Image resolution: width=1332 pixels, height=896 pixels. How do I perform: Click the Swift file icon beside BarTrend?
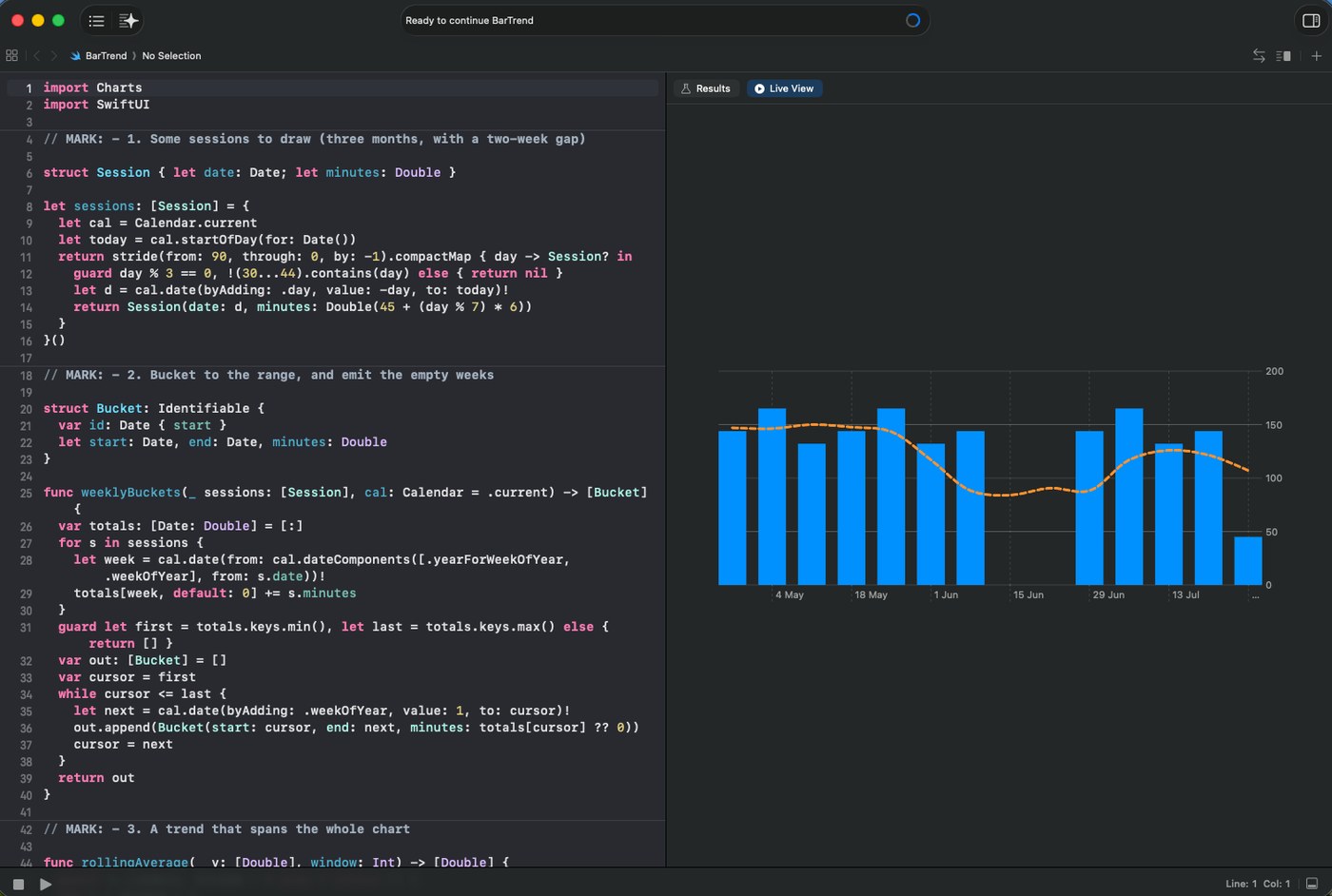coord(75,55)
